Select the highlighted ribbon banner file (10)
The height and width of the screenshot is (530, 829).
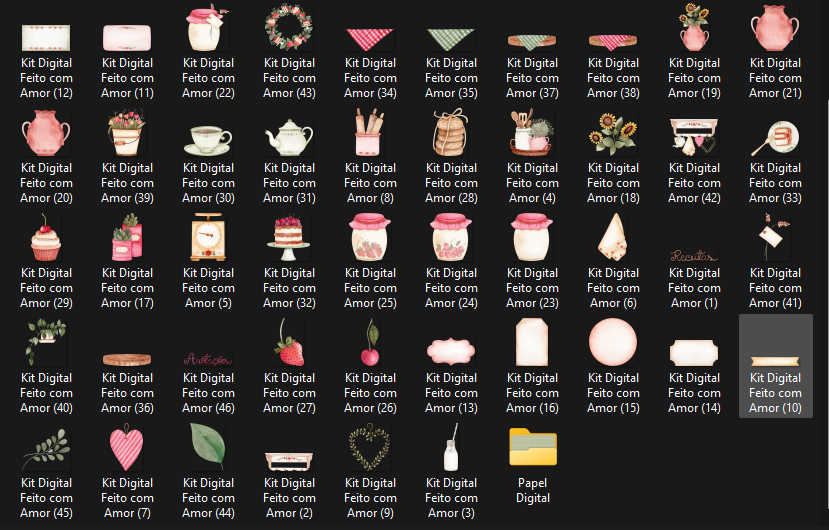(776, 366)
